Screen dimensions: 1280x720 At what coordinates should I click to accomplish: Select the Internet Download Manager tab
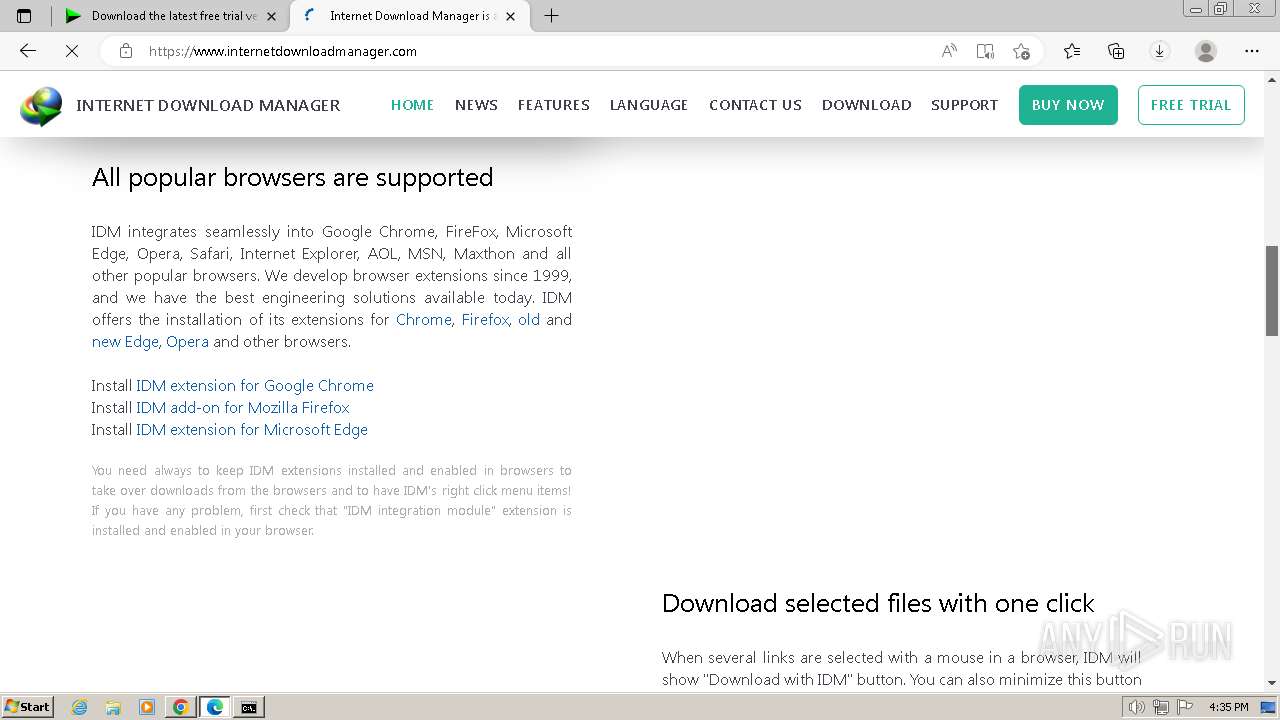(x=400, y=16)
